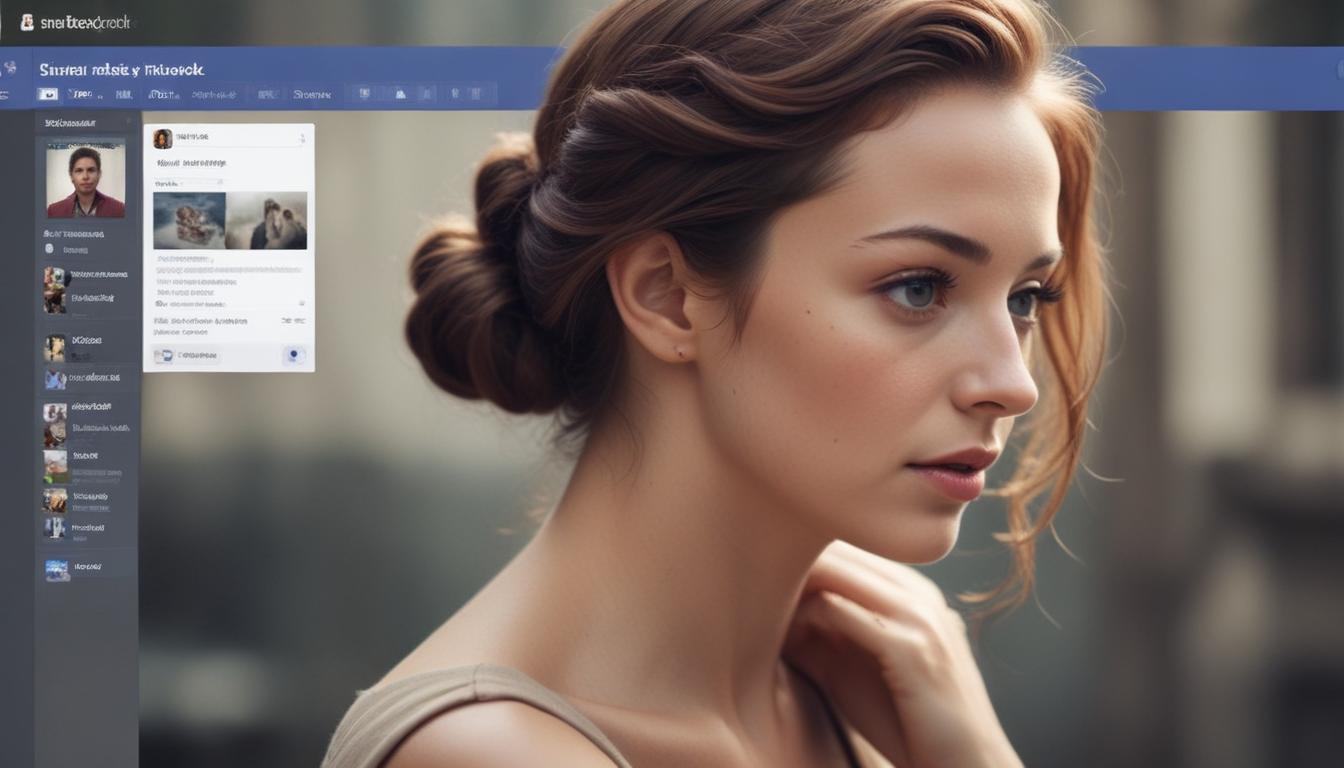Click the person-shaped icon in the blue toolbar's right icon group

pos(400,94)
